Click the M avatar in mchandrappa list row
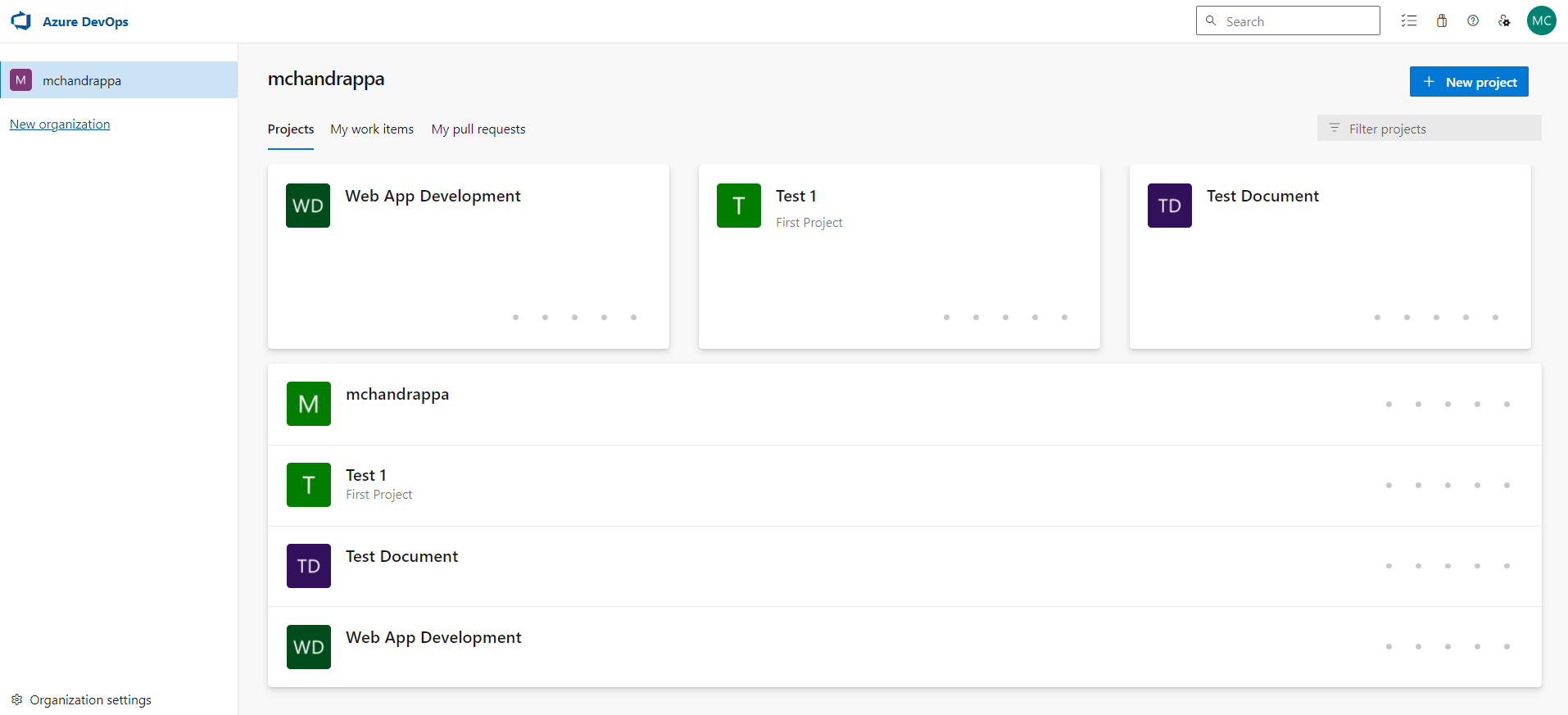Screen dimensions: 1568x715 point(309,404)
